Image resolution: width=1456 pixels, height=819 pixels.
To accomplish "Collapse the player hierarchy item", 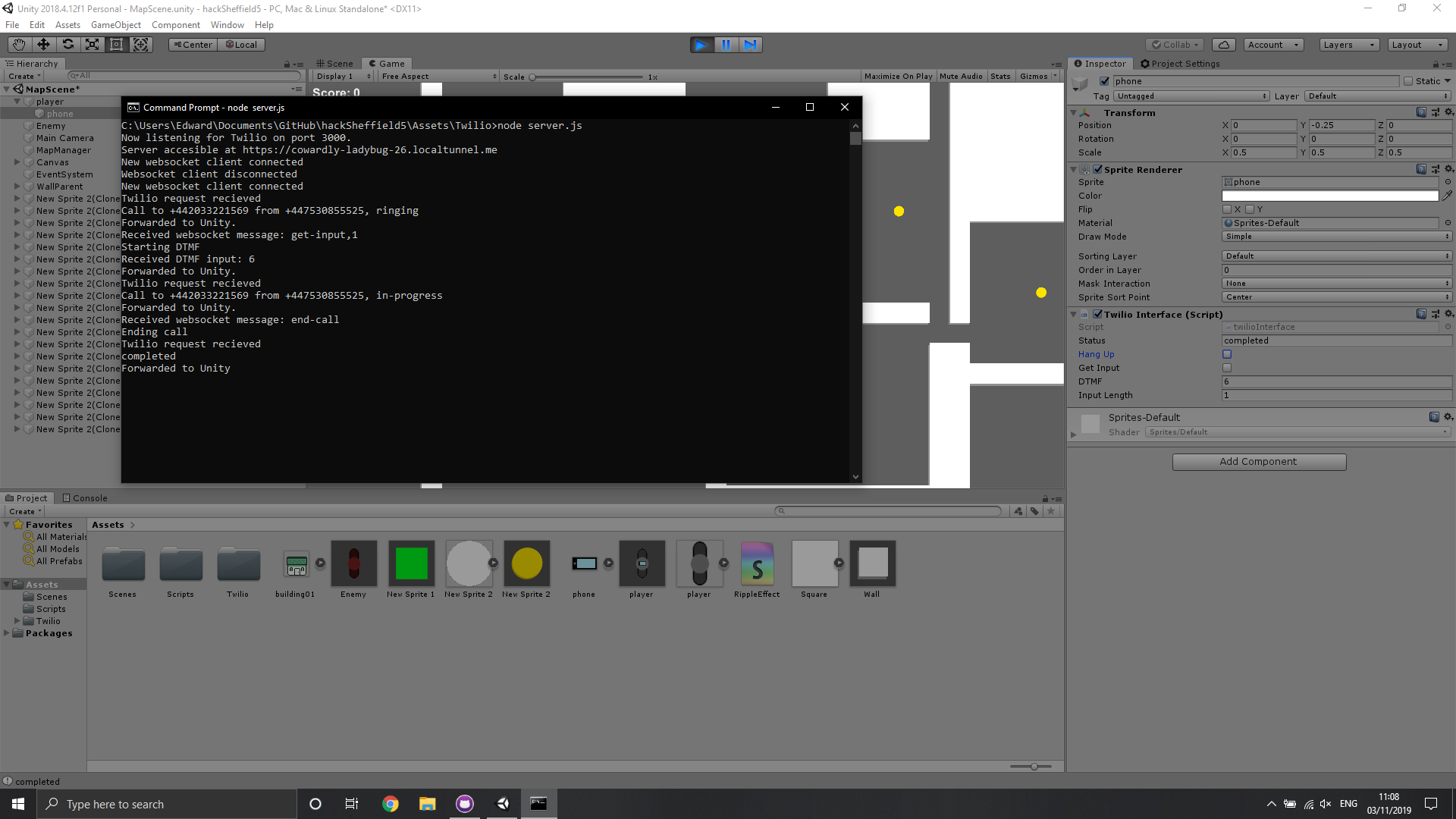I will click(17, 102).
